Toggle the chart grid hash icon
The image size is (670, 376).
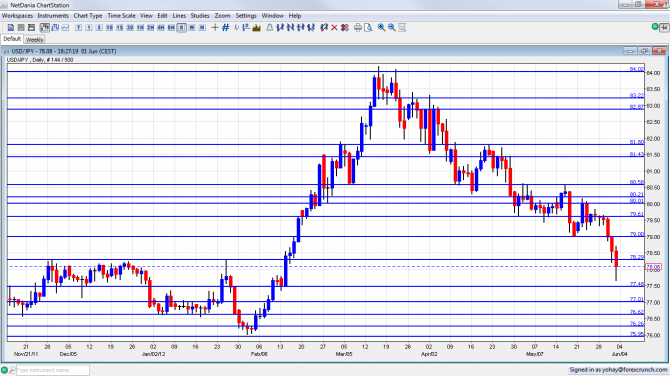pyautogui.click(x=226, y=27)
